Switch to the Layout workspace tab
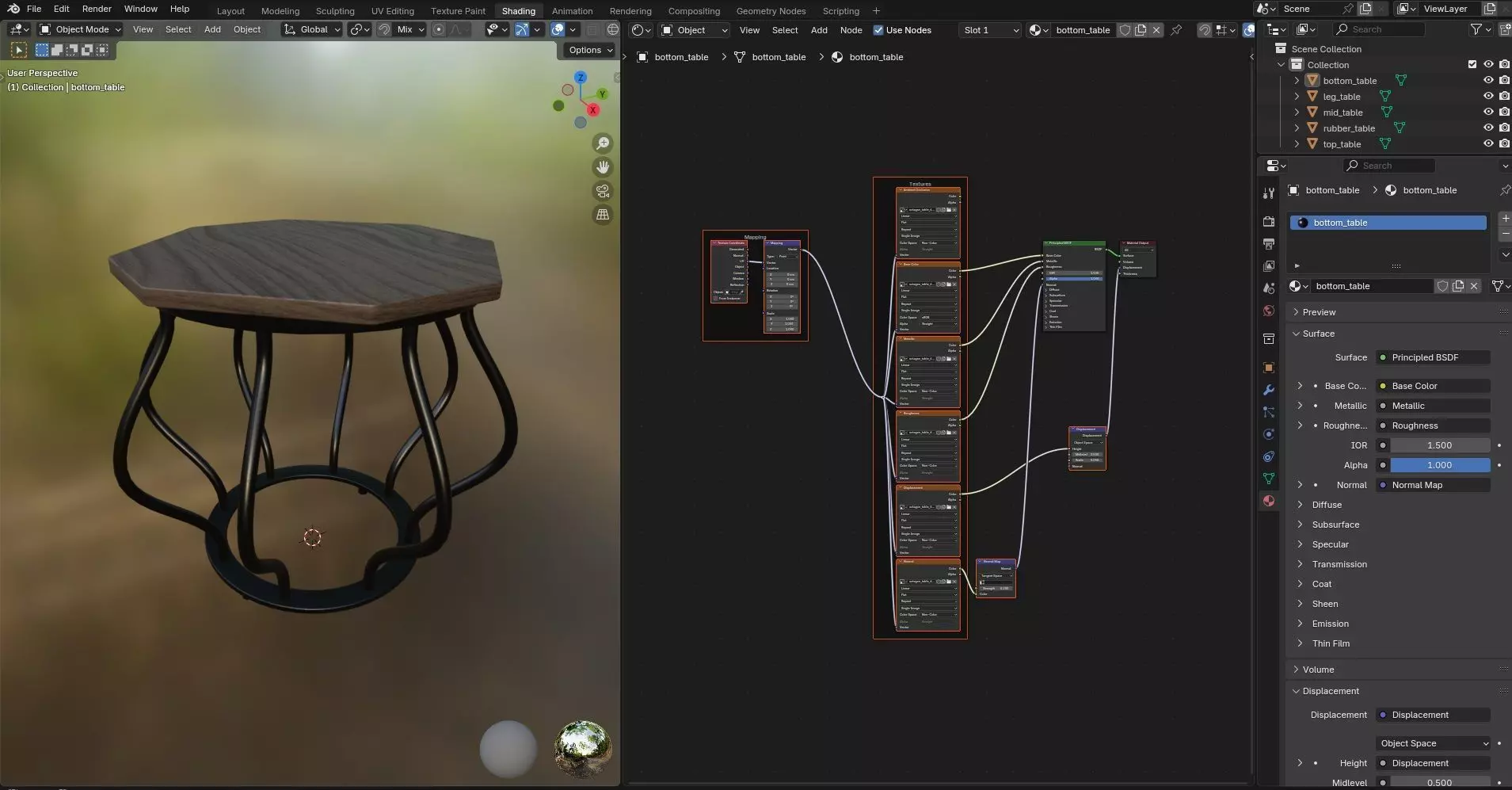 pos(230,11)
